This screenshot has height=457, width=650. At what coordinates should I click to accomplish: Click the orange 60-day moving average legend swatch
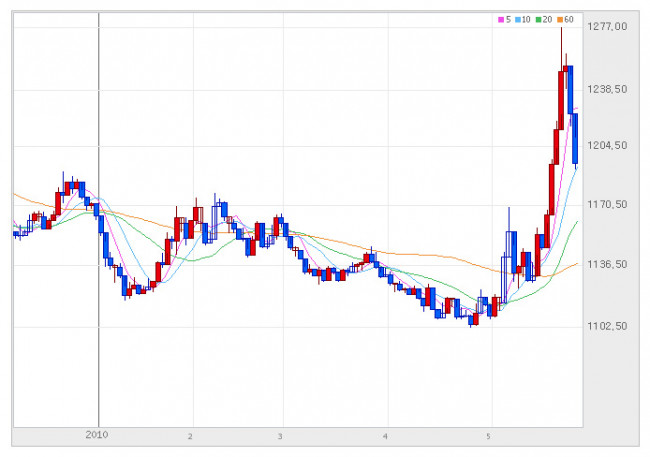(560, 19)
